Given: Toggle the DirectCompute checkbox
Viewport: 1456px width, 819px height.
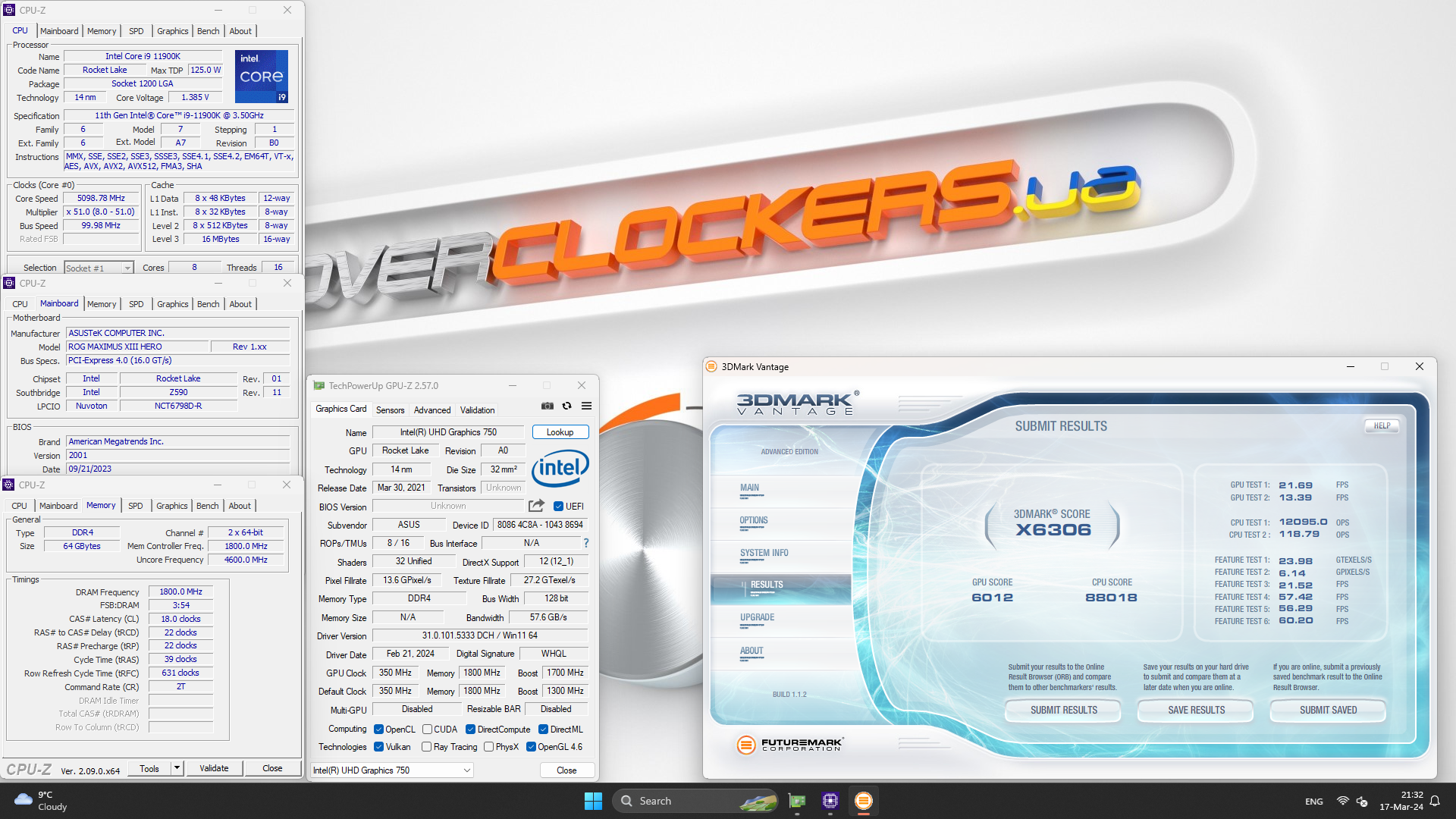Looking at the screenshot, I should coord(470,730).
